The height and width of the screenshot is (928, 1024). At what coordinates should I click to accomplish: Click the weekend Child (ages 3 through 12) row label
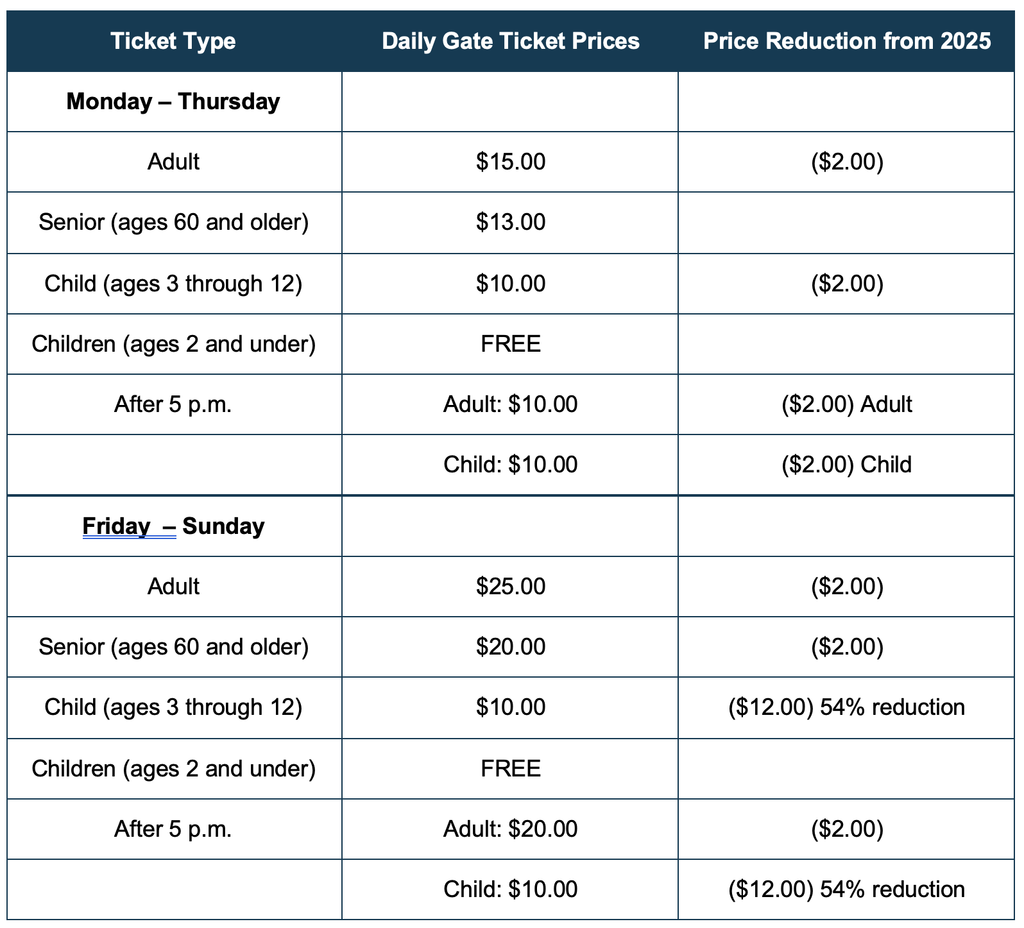tap(173, 708)
